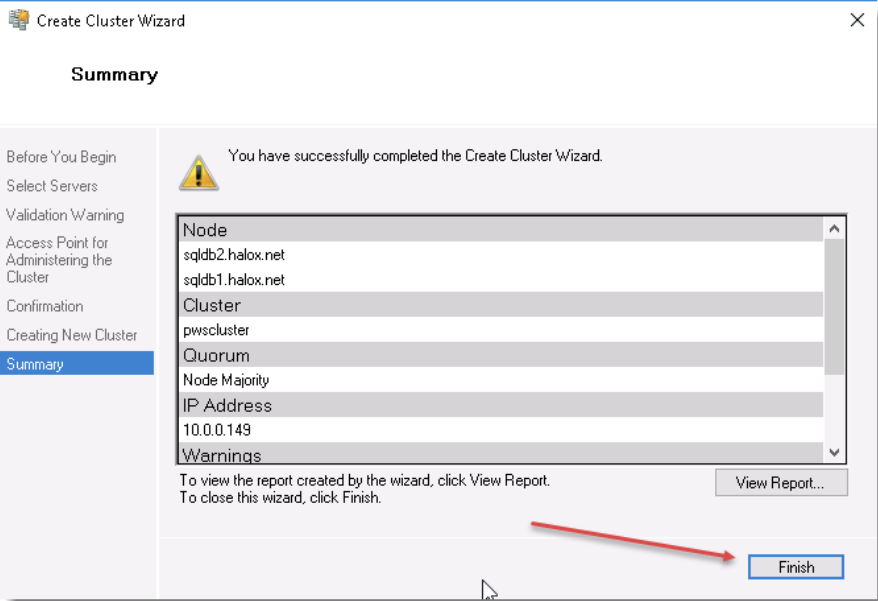Click the sqldb2.halox.net node row
This screenshot has height=601, width=878.
pyautogui.click(x=501, y=255)
